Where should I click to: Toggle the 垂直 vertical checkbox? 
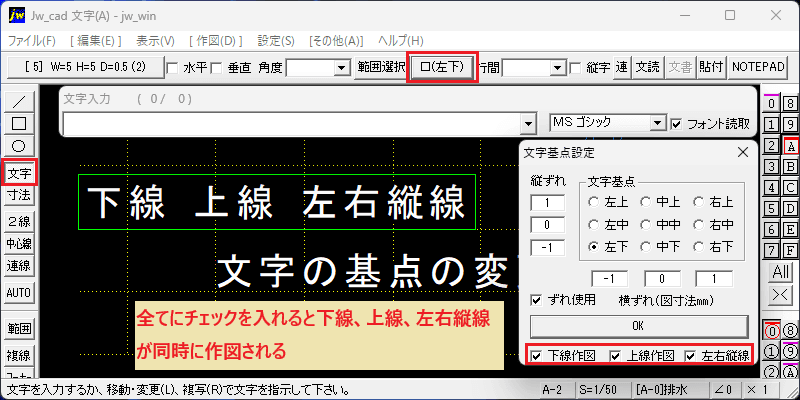(217, 68)
